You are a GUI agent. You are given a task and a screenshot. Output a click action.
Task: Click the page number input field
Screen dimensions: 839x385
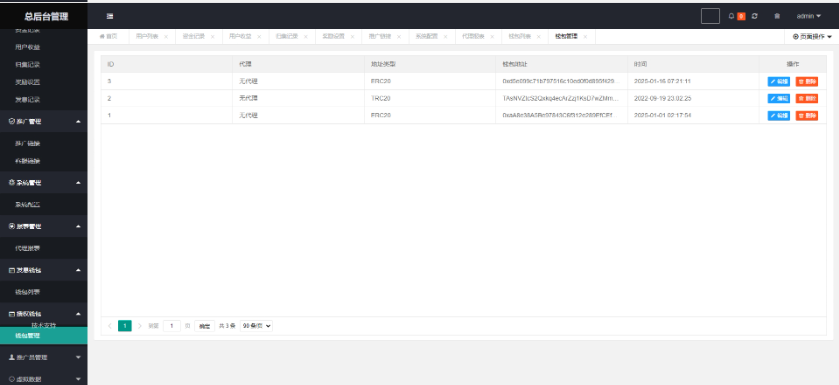pos(172,326)
